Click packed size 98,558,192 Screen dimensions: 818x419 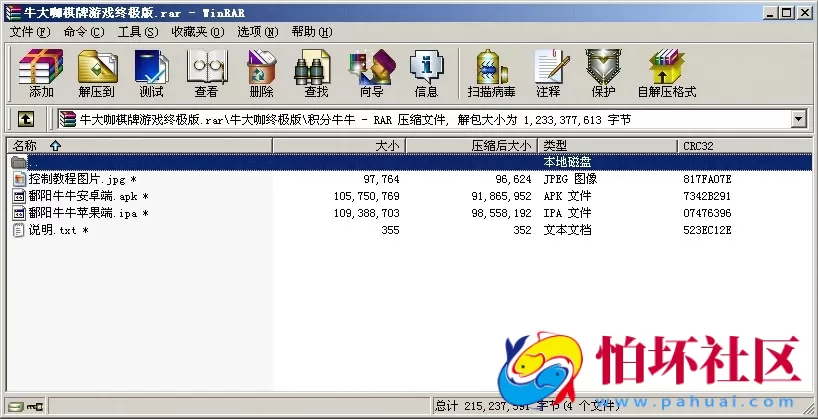501,213
